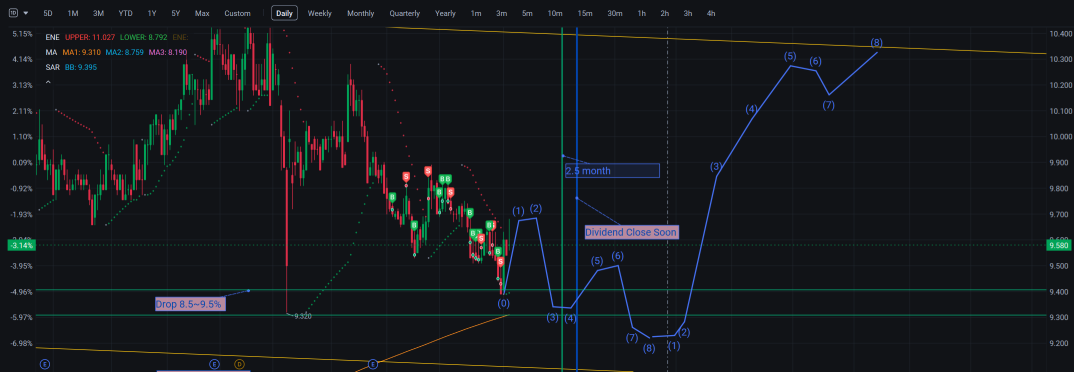This screenshot has width=1074, height=372.
Task: Click the MA3: 8.190 value
Action: pos(167,52)
